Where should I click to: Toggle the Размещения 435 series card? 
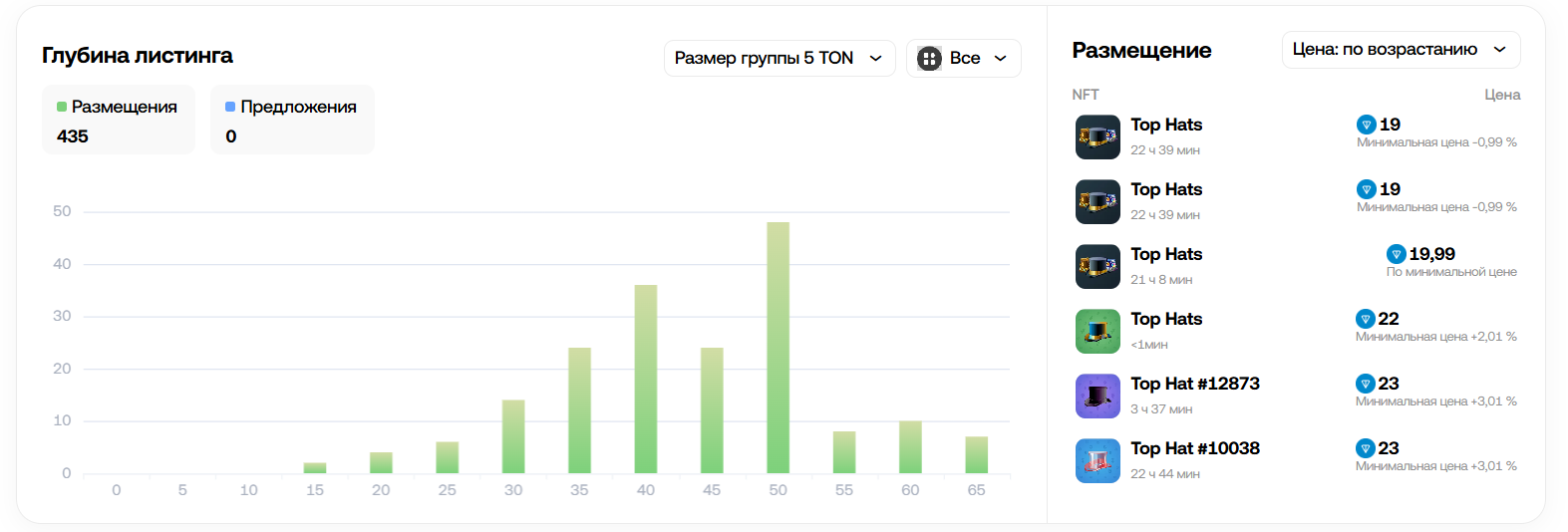[x=118, y=121]
